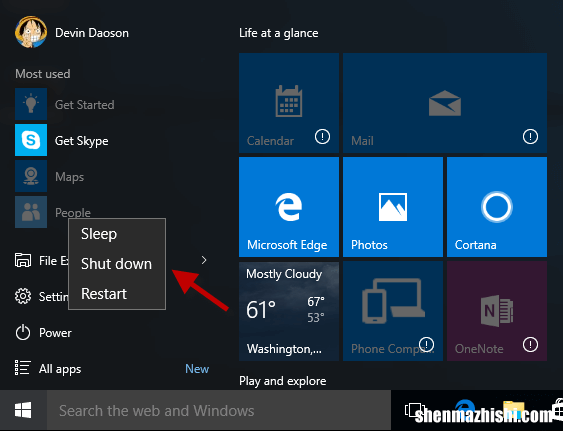
Task: Click the Windows Start button
Action: (x=23, y=410)
